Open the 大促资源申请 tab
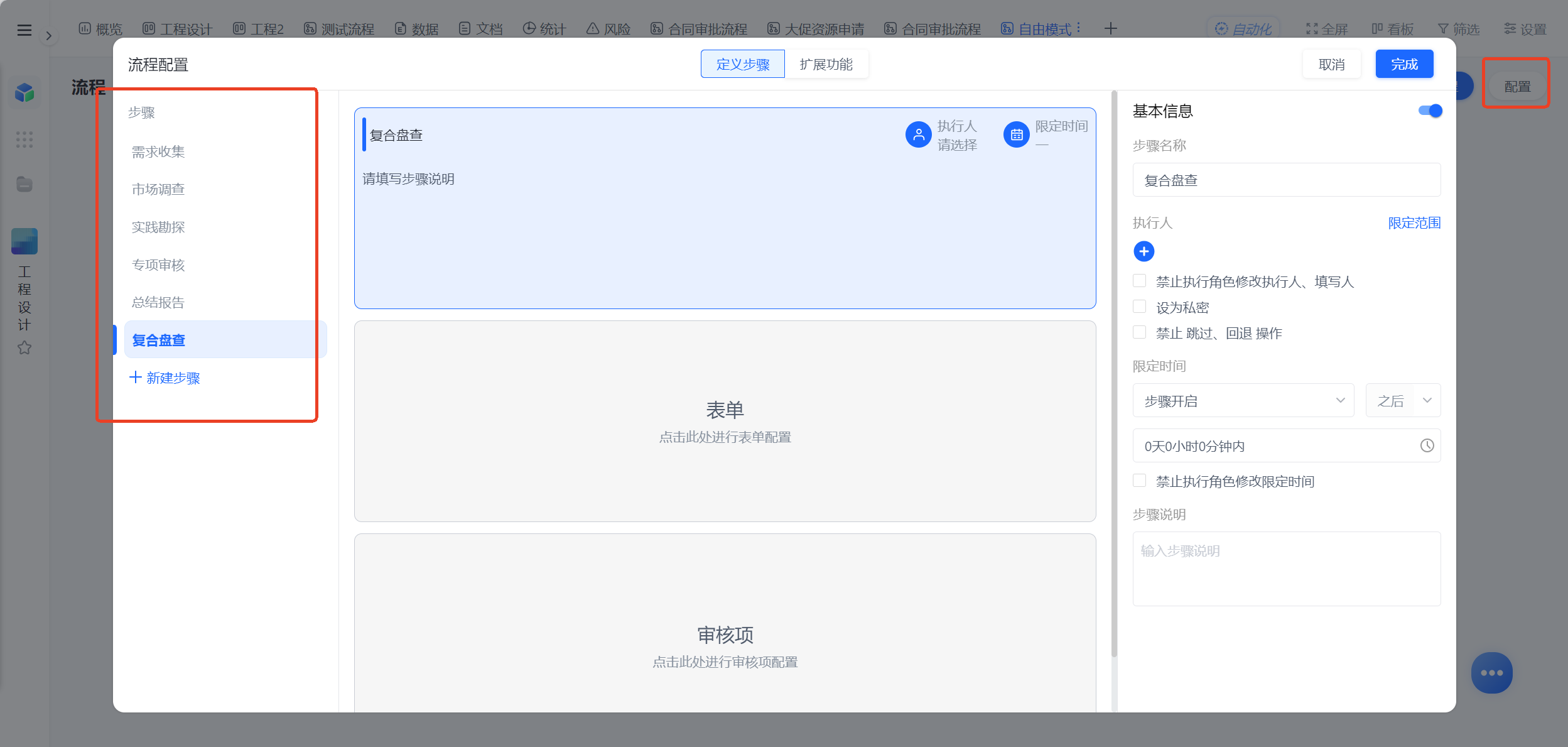 tap(816, 29)
